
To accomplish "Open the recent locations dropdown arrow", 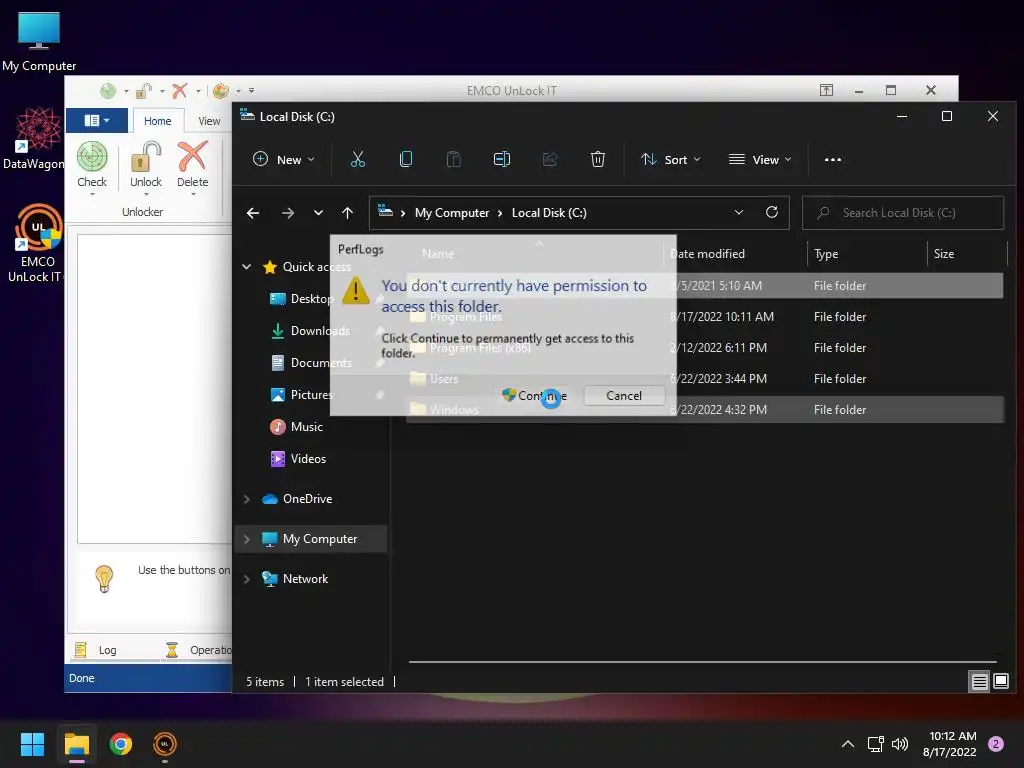I will tap(318, 213).
